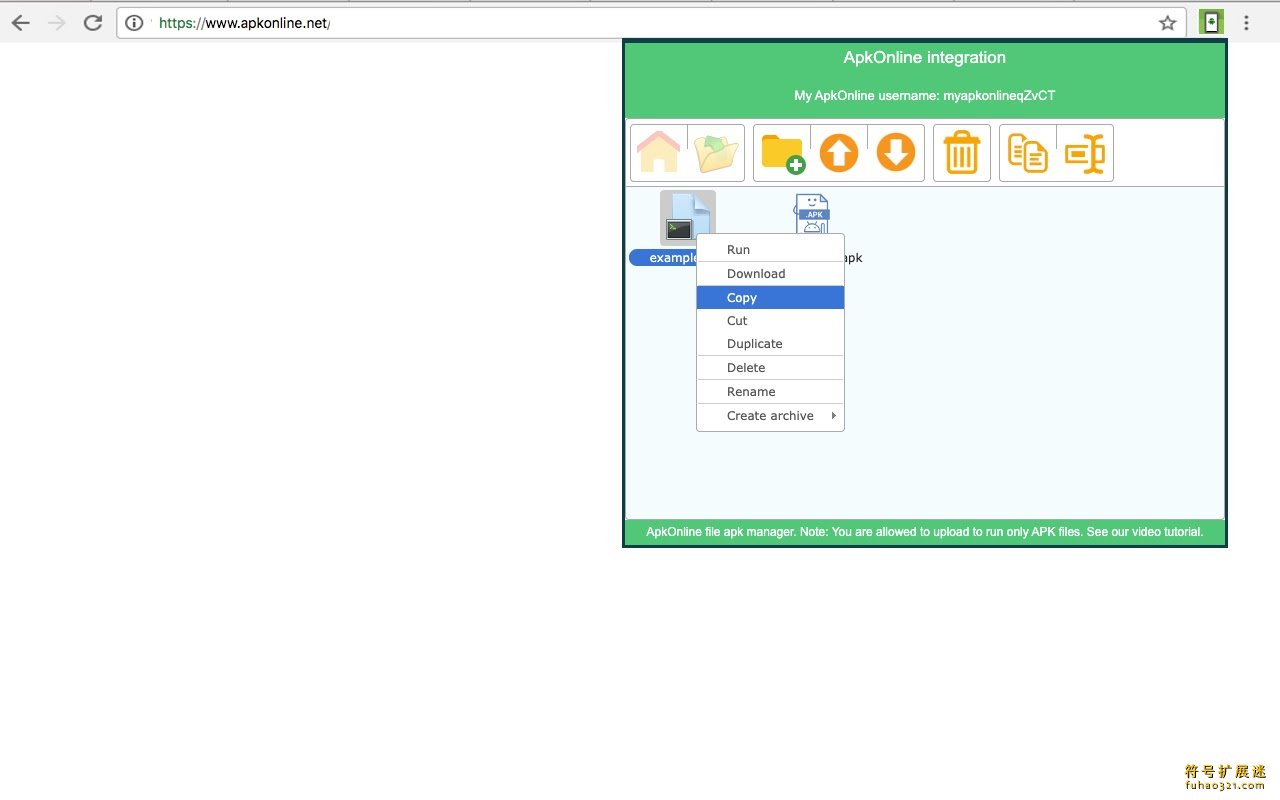Viewport: 1280px width, 800px height.
Task: Open the Chrome three-dot menu
Action: 1246,23
